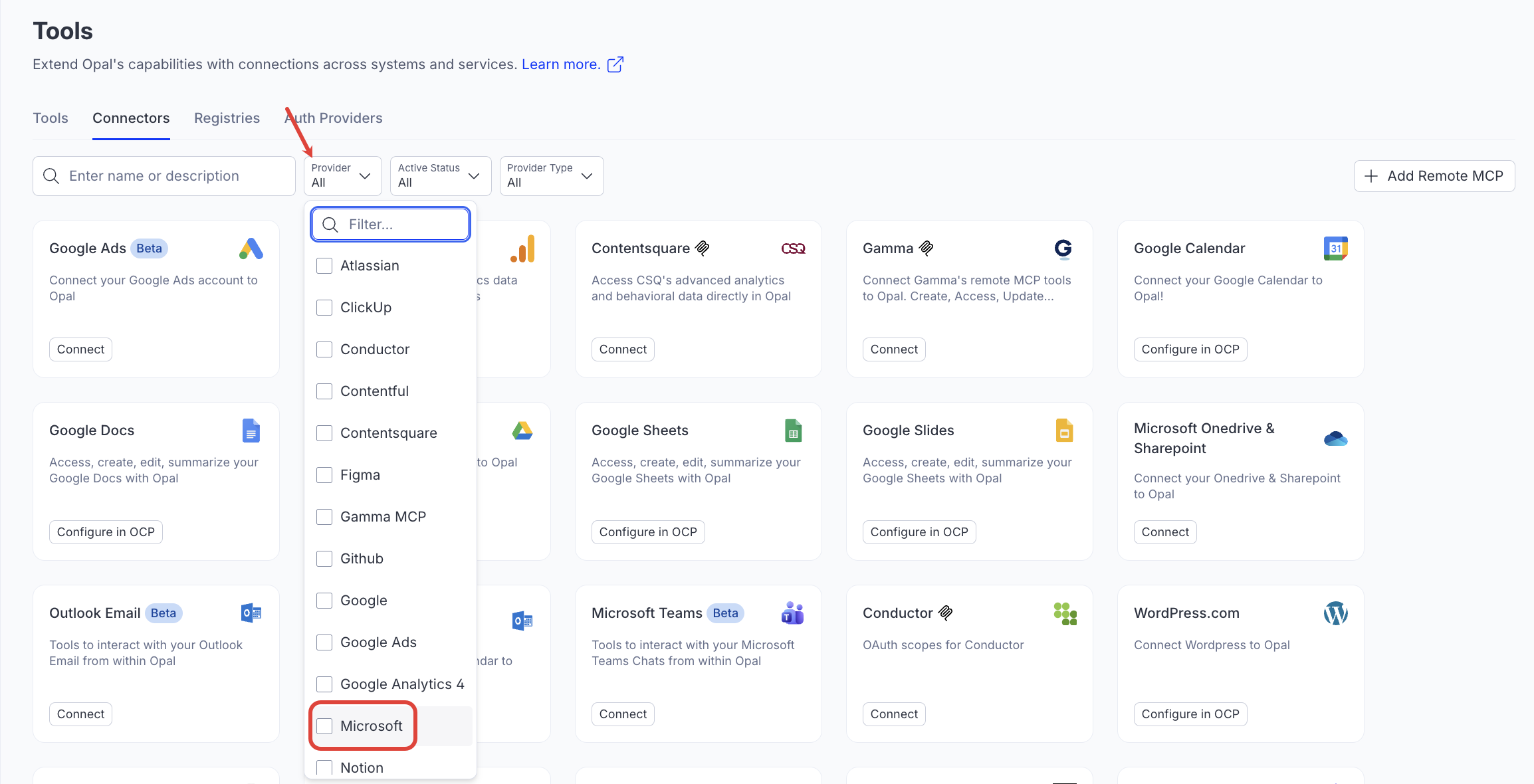1534x784 pixels.
Task: Click the external link icon after Learn more
Action: (615, 64)
